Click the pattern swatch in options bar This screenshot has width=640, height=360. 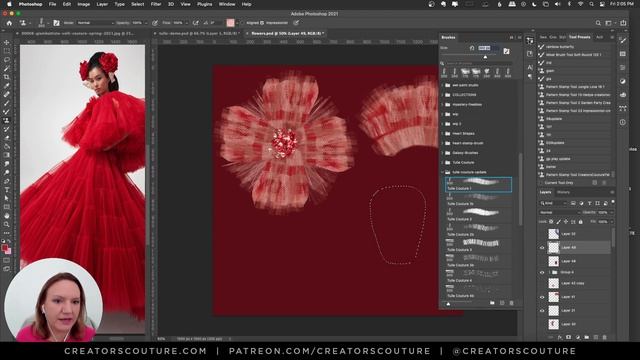[x=231, y=23]
